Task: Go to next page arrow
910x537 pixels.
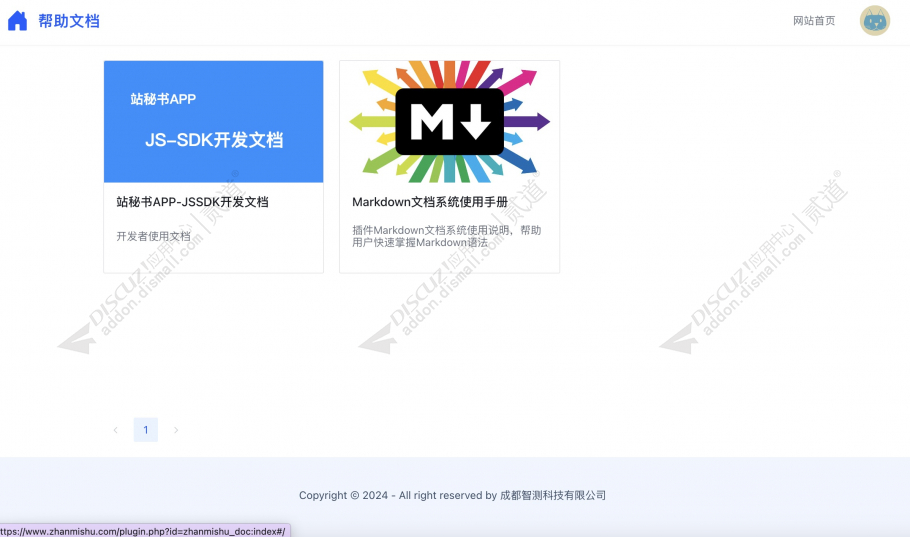Action: tap(176, 430)
